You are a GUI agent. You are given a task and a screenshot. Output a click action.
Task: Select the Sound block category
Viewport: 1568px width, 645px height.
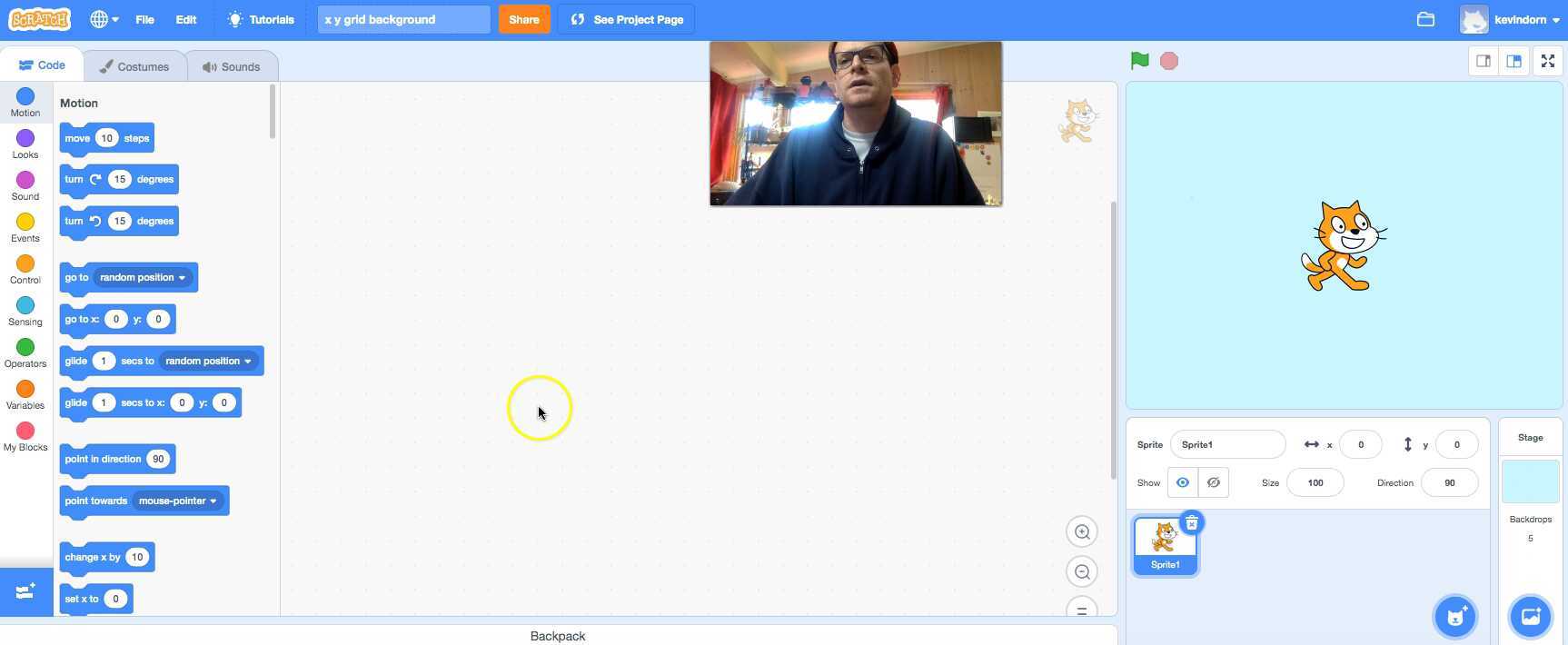[25, 185]
